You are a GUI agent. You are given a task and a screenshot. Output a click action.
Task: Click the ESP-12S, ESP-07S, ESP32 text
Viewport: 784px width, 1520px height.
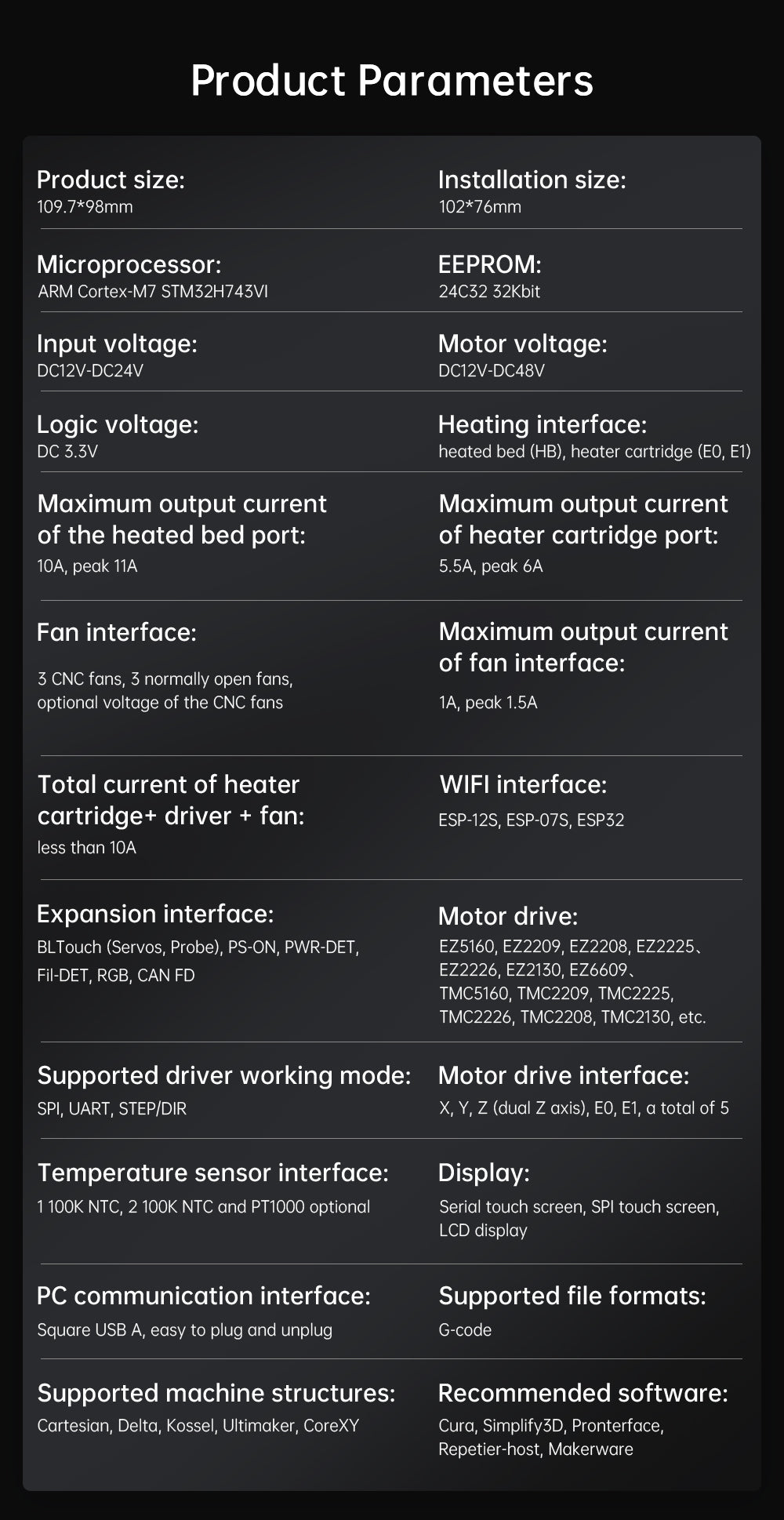pyautogui.click(x=532, y=820)
